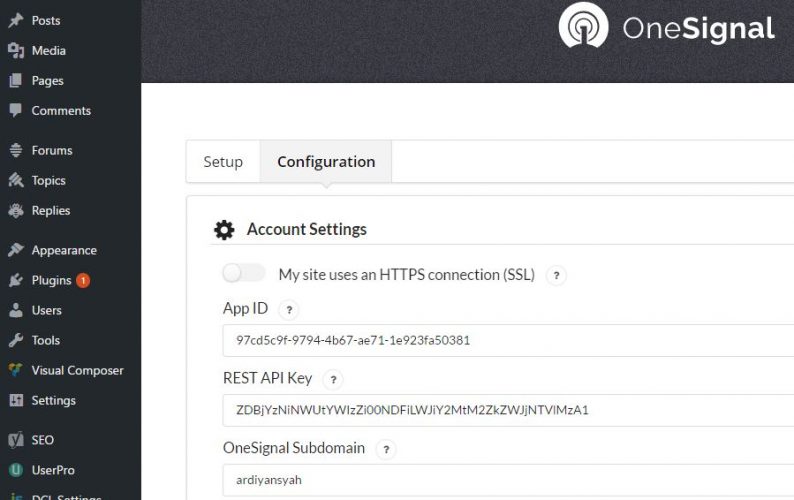Click the Posts pushpin icon

16,20
